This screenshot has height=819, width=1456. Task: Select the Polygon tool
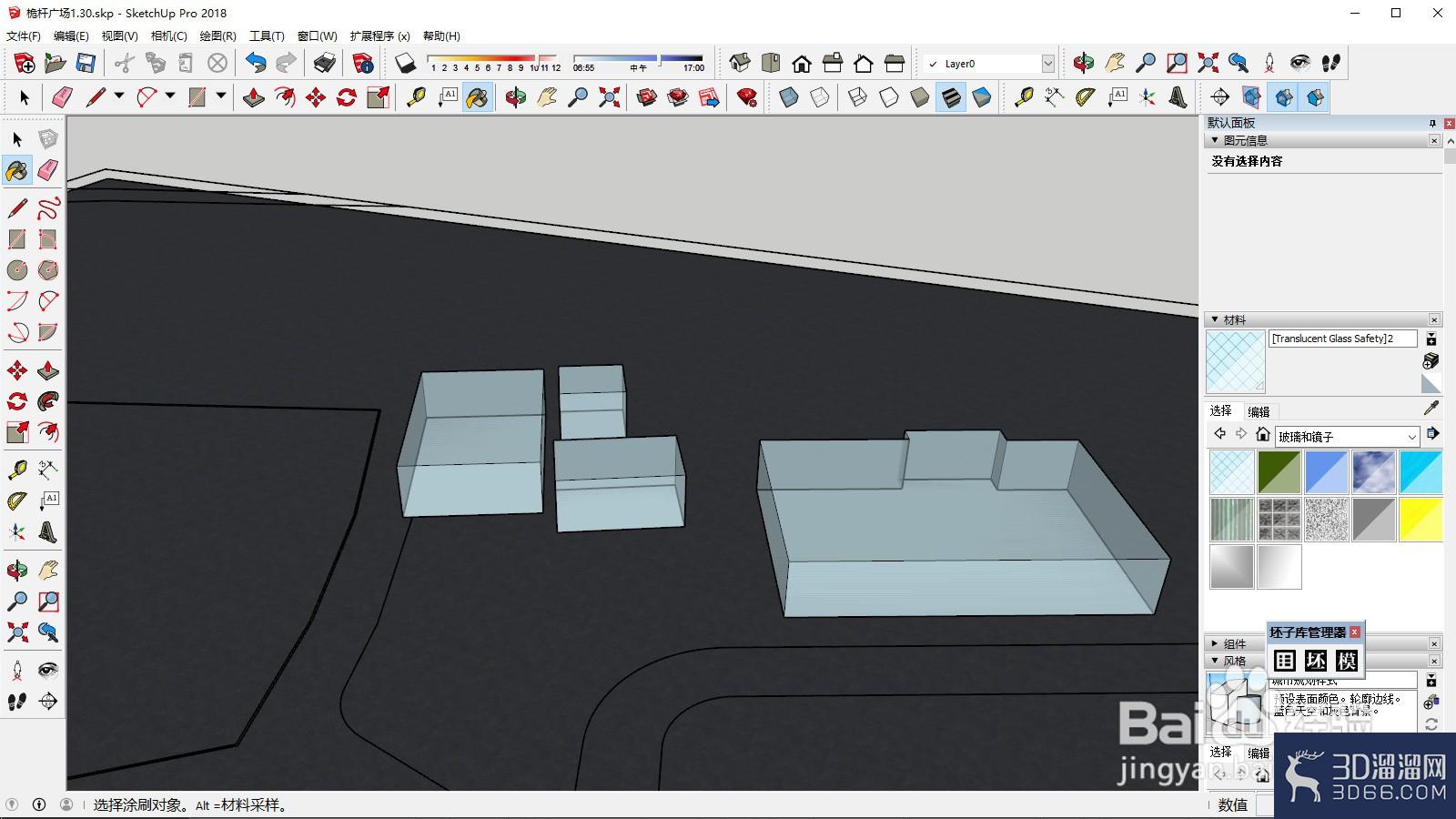(48, 269)
